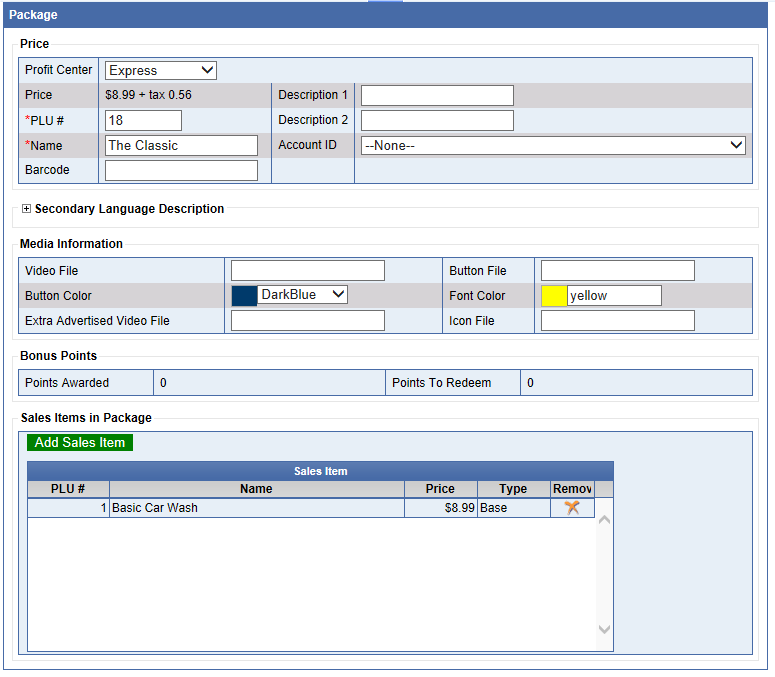The width and height of the screenshot is (775, 677).
Task: Click the Add Sales Item button
Action: [x=80, y=442]
